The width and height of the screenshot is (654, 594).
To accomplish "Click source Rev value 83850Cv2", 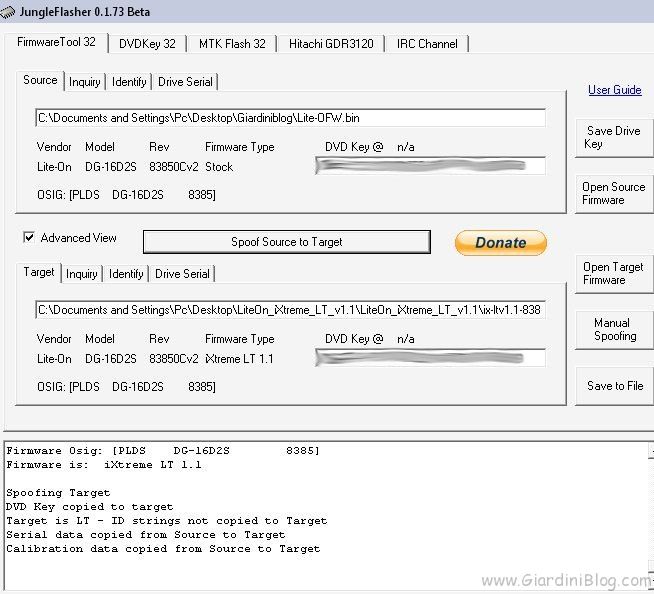I will (174, 167).
